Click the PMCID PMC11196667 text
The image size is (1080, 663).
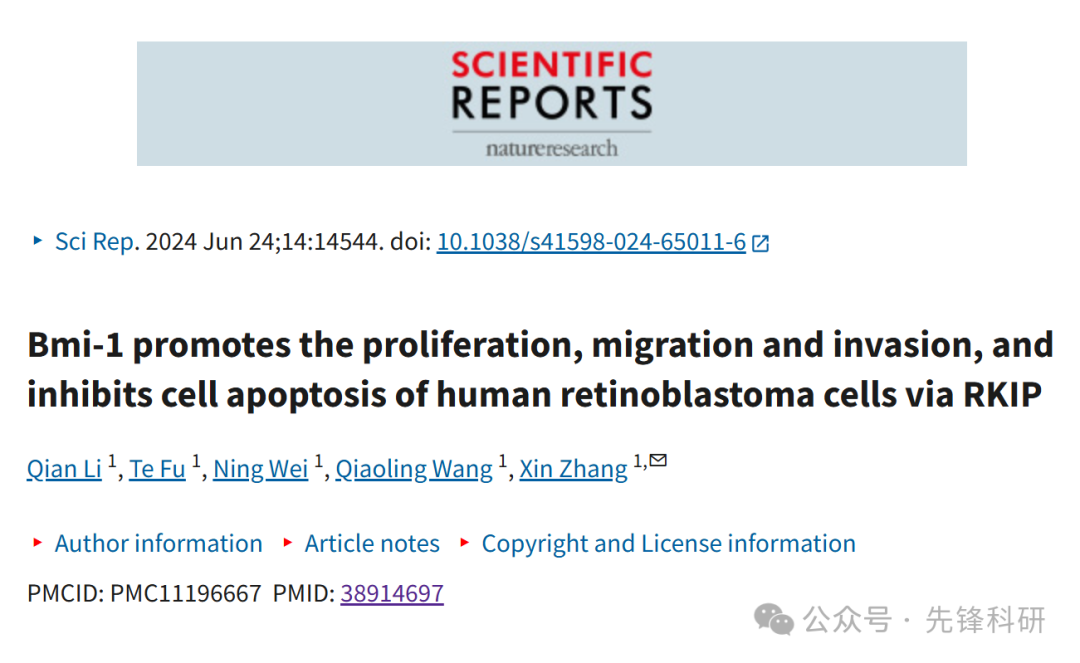144,593
